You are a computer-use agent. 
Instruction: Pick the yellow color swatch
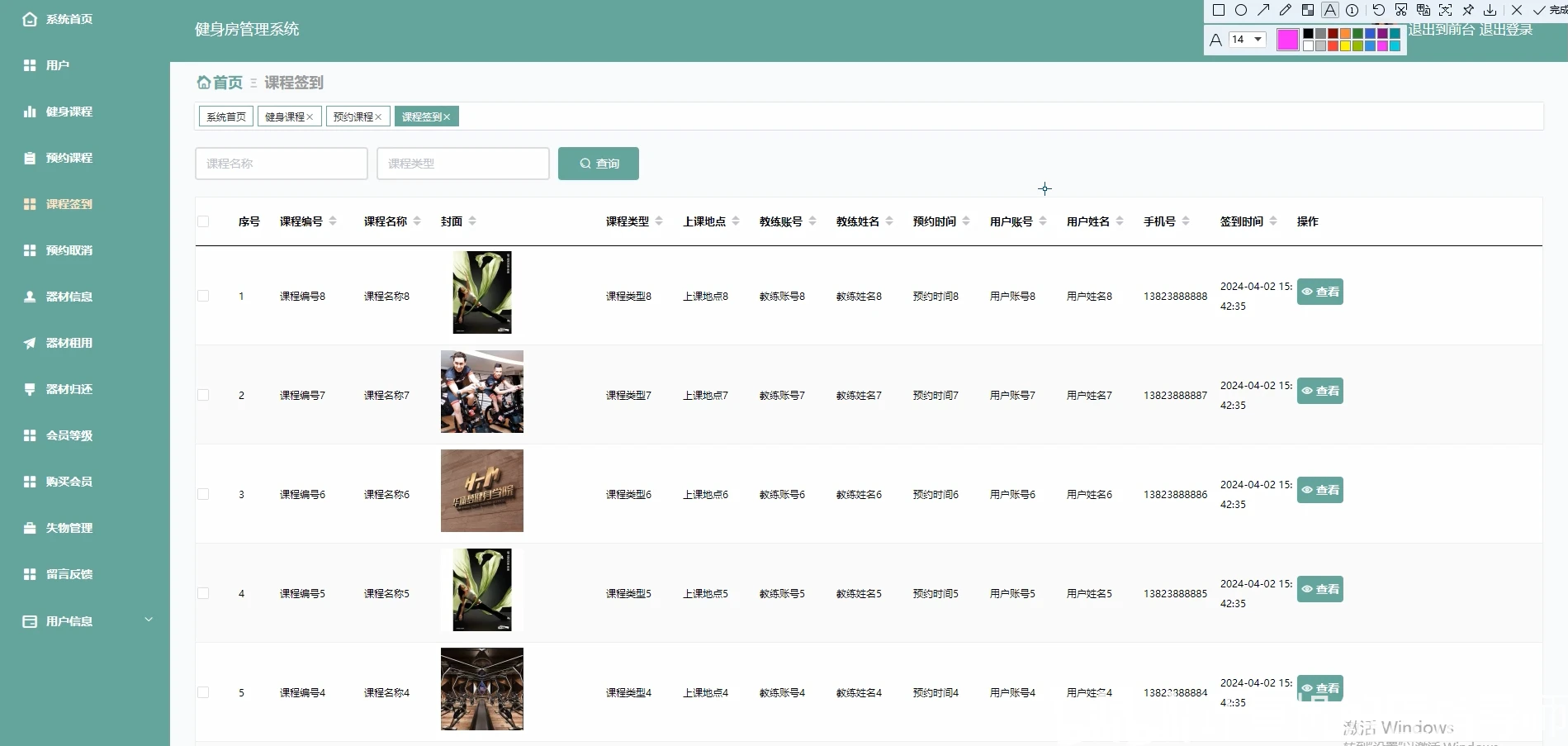click(1345, 46)
